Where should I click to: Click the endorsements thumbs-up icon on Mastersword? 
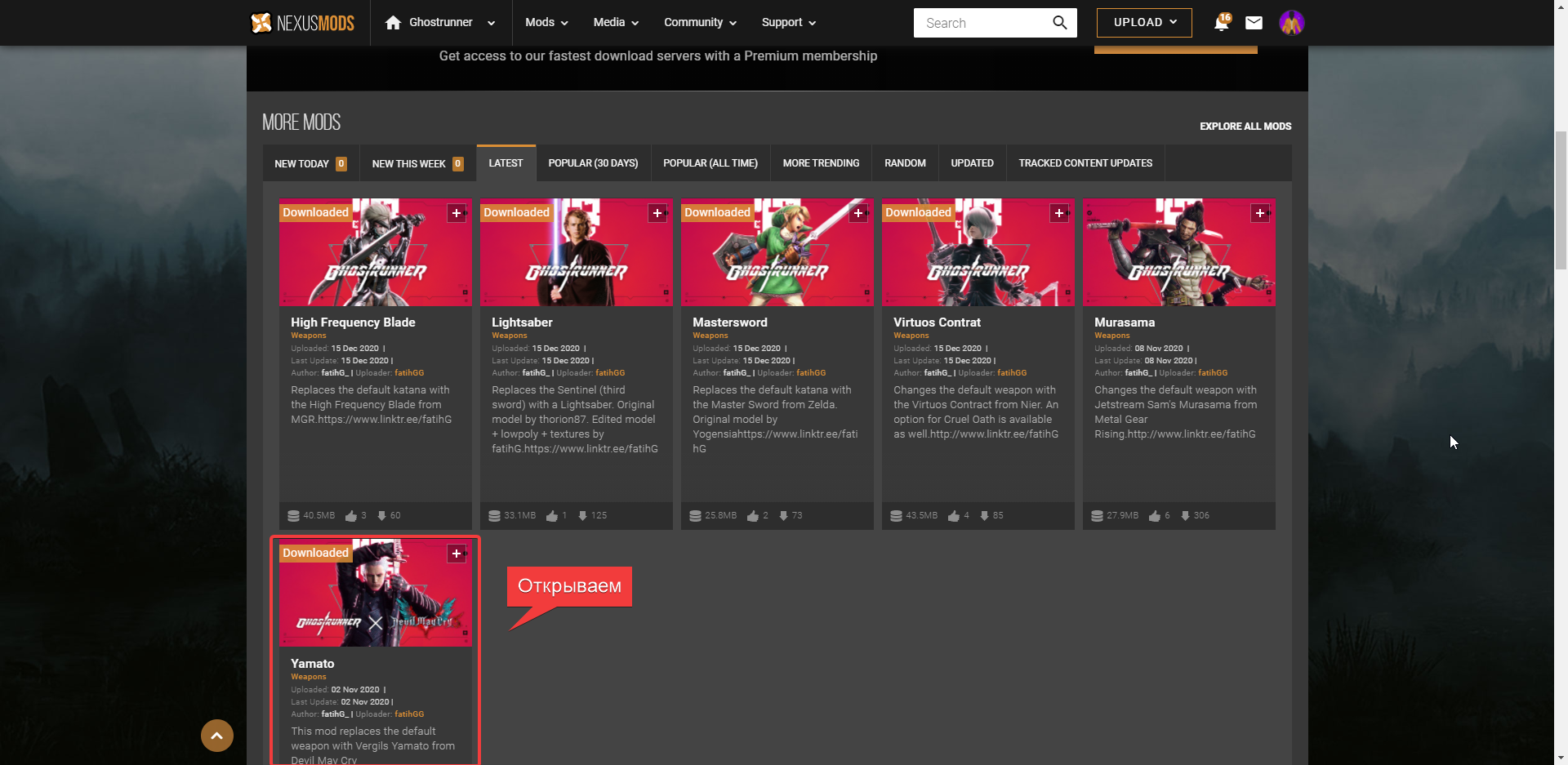(753, 516)
